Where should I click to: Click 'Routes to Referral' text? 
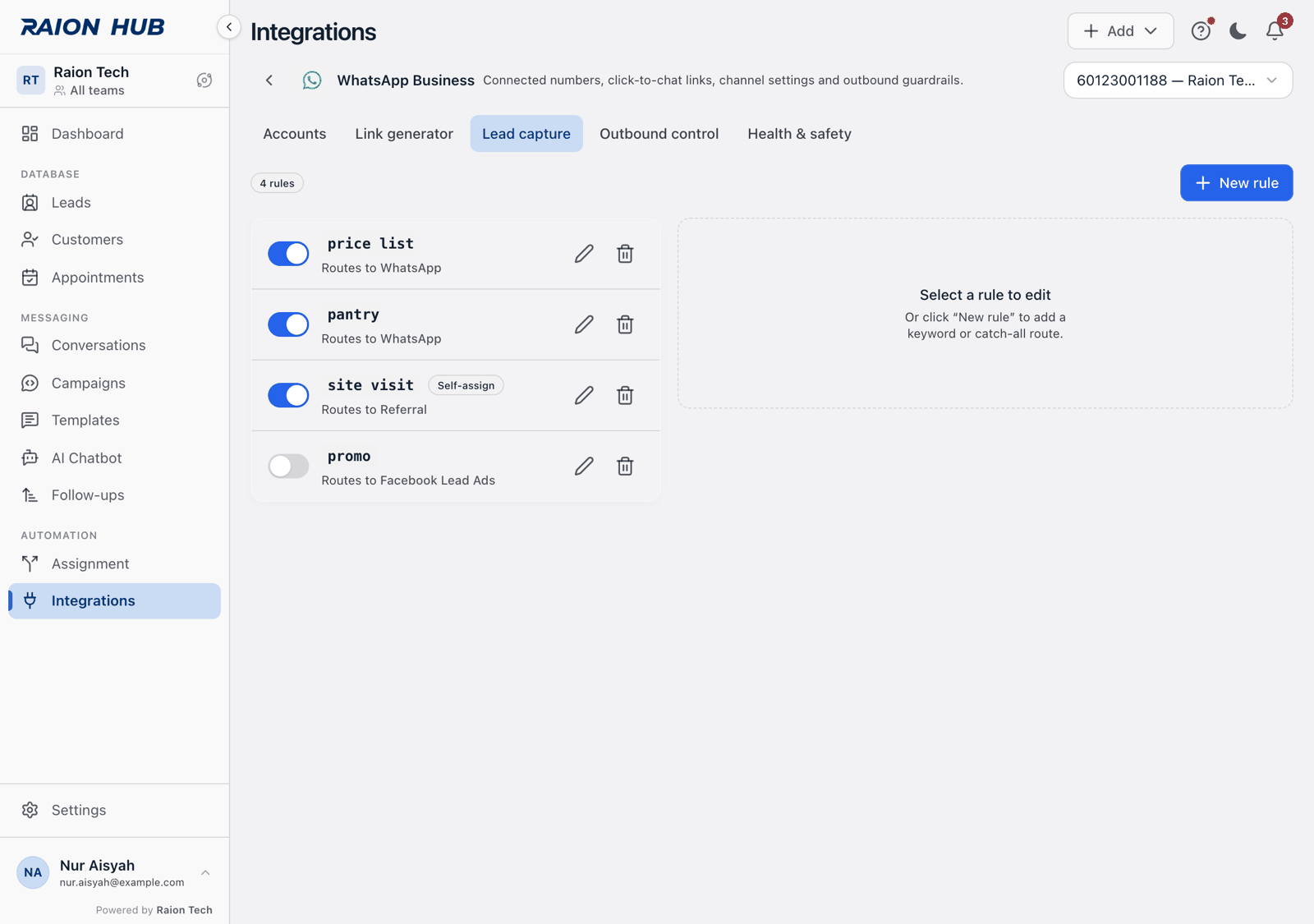pos(374,410)
